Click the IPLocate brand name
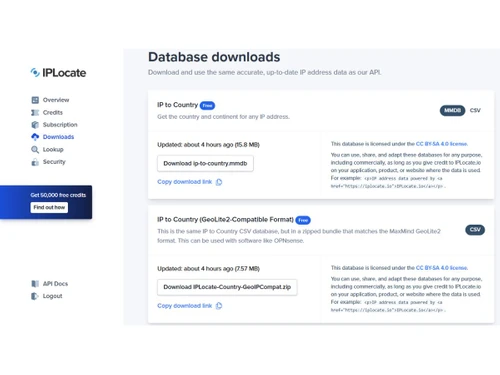500x375 pixels. pos(64,73)
